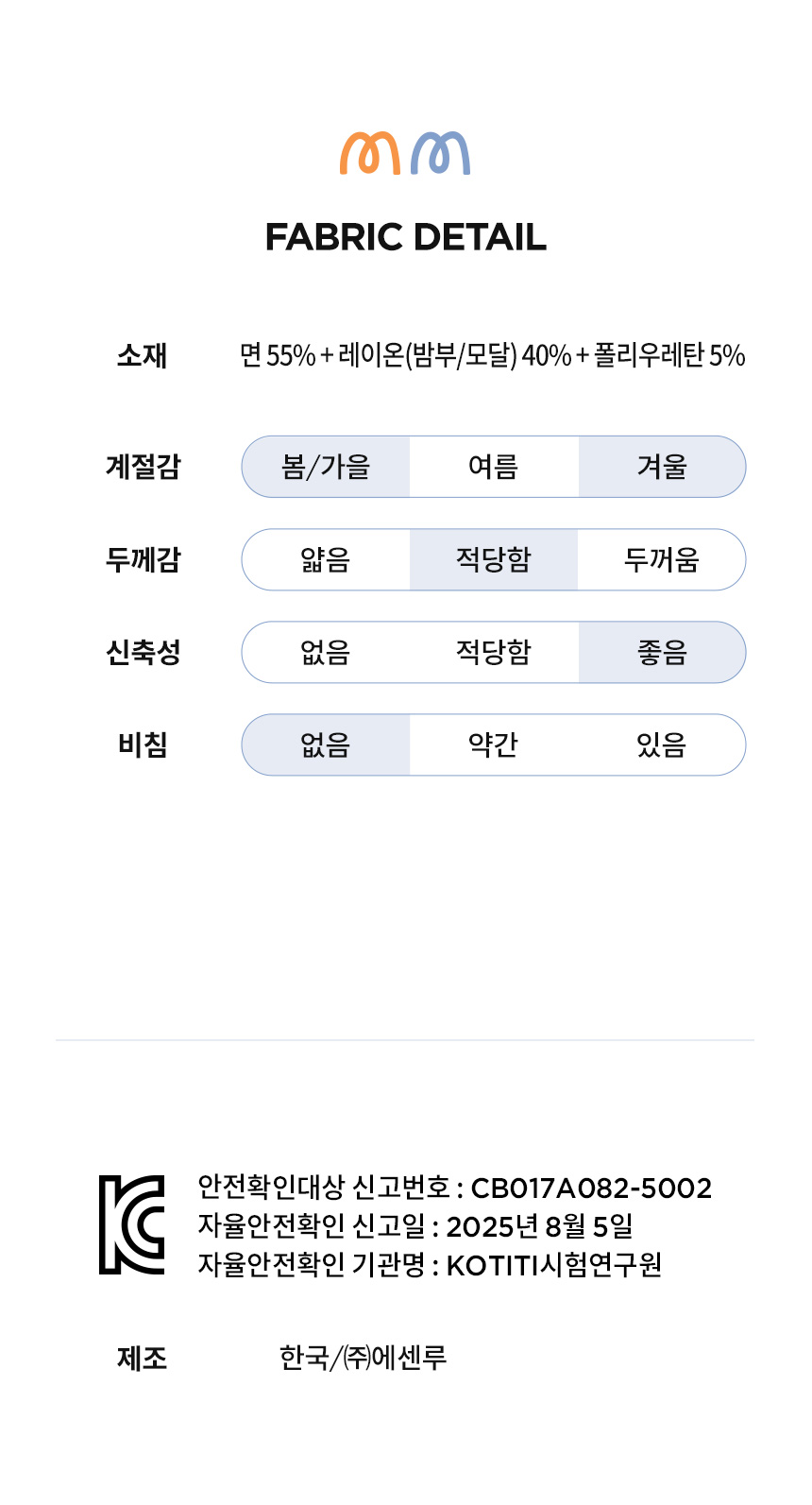Click the KOTITI시험연구원 institution line

[x=430, y=1264]
